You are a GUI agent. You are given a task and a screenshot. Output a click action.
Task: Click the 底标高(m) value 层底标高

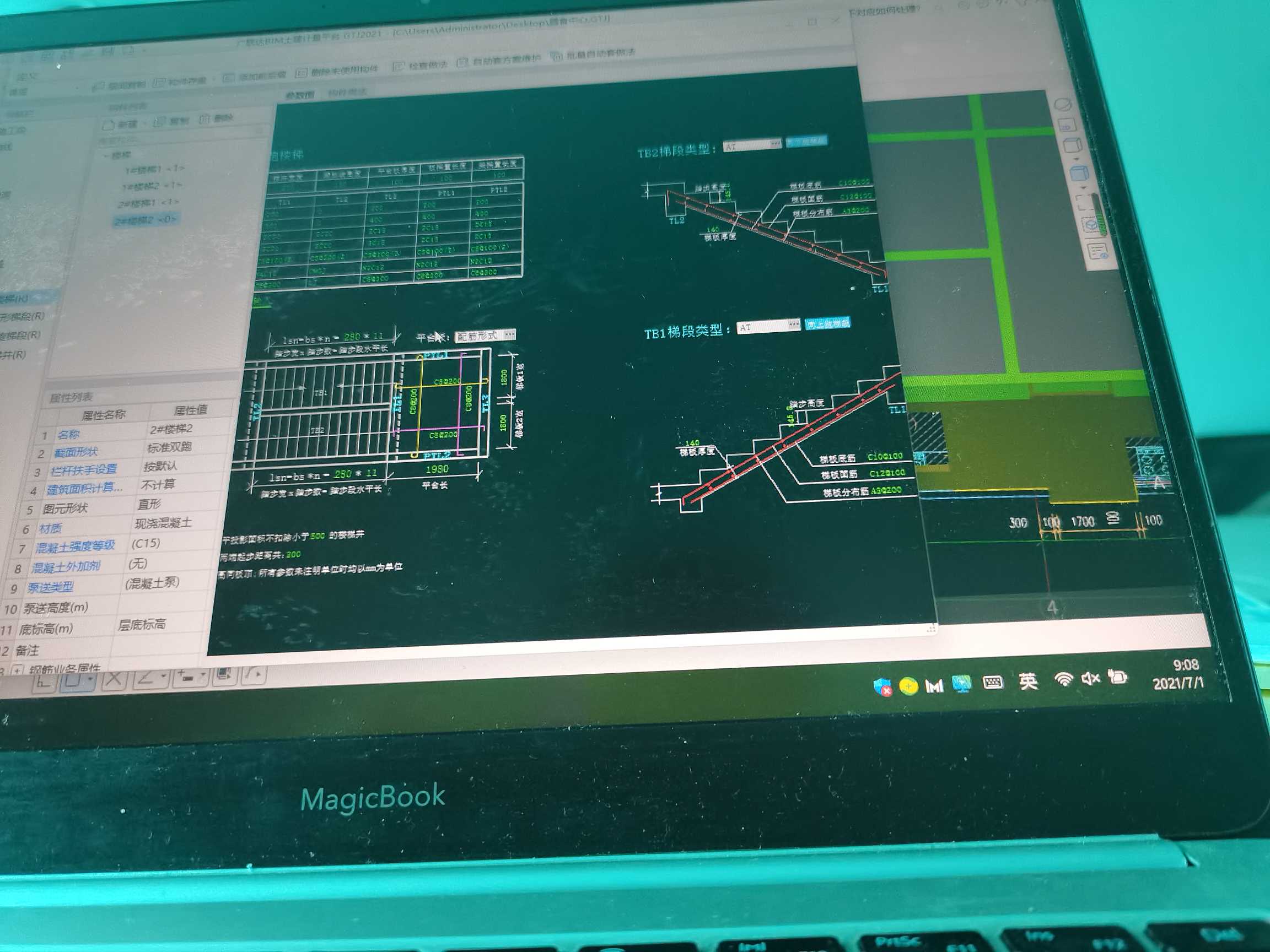[x=142, y=625]
